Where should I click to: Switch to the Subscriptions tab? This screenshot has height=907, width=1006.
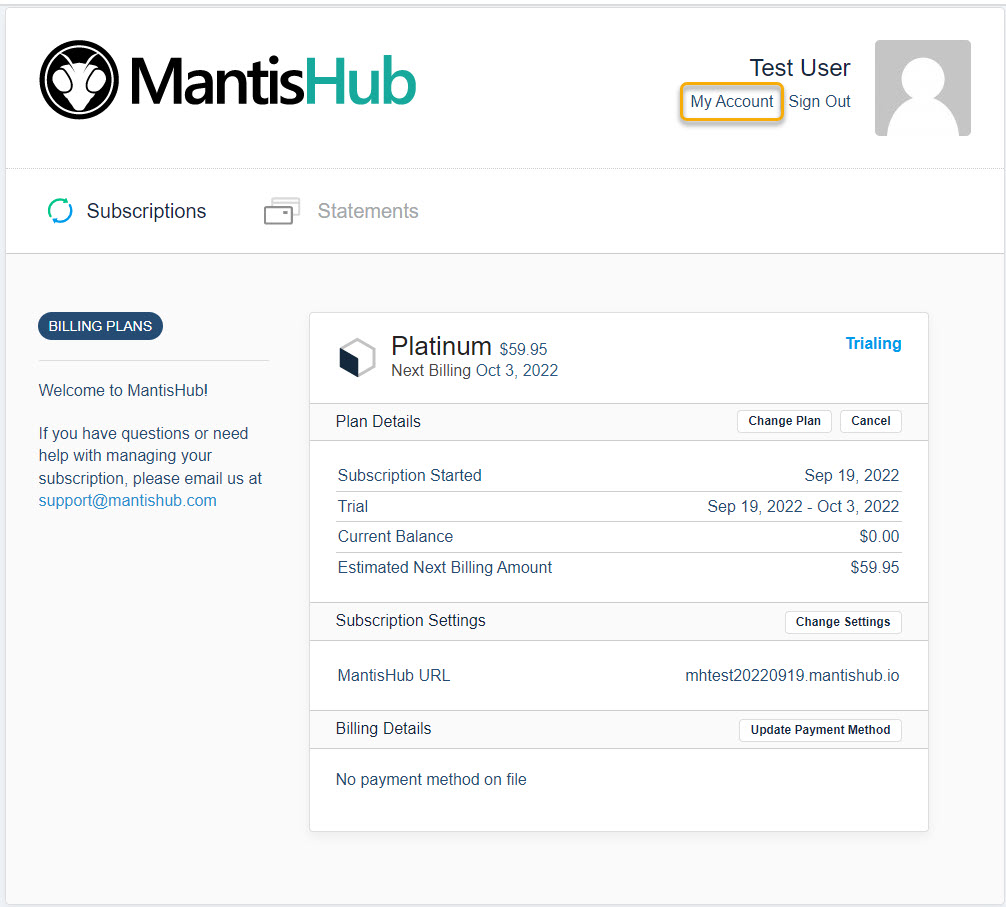[146, 211]
